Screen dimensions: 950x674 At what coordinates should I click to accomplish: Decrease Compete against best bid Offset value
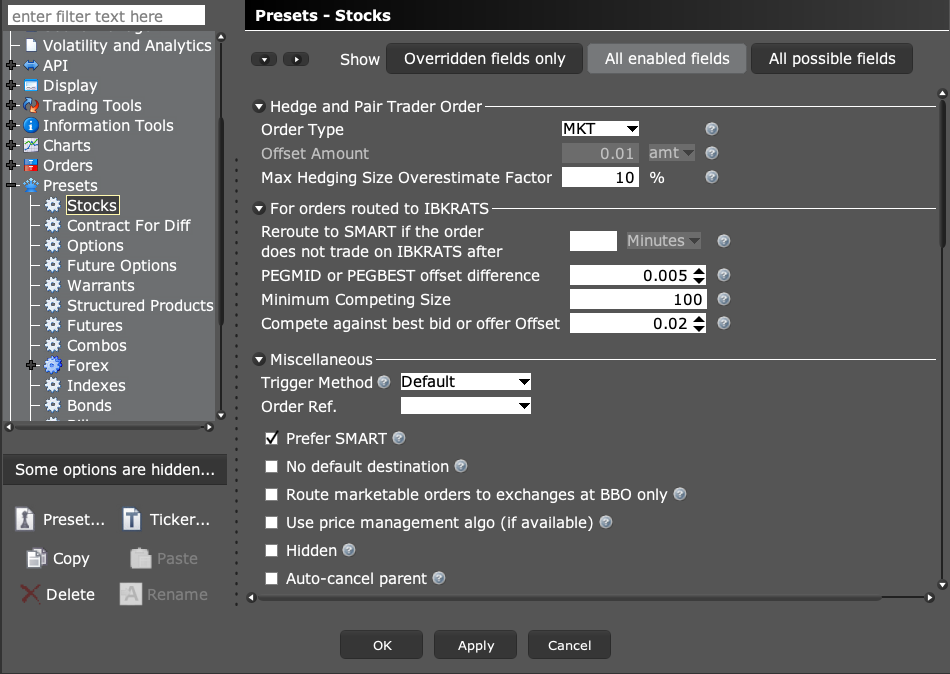(x=699, y=328)
